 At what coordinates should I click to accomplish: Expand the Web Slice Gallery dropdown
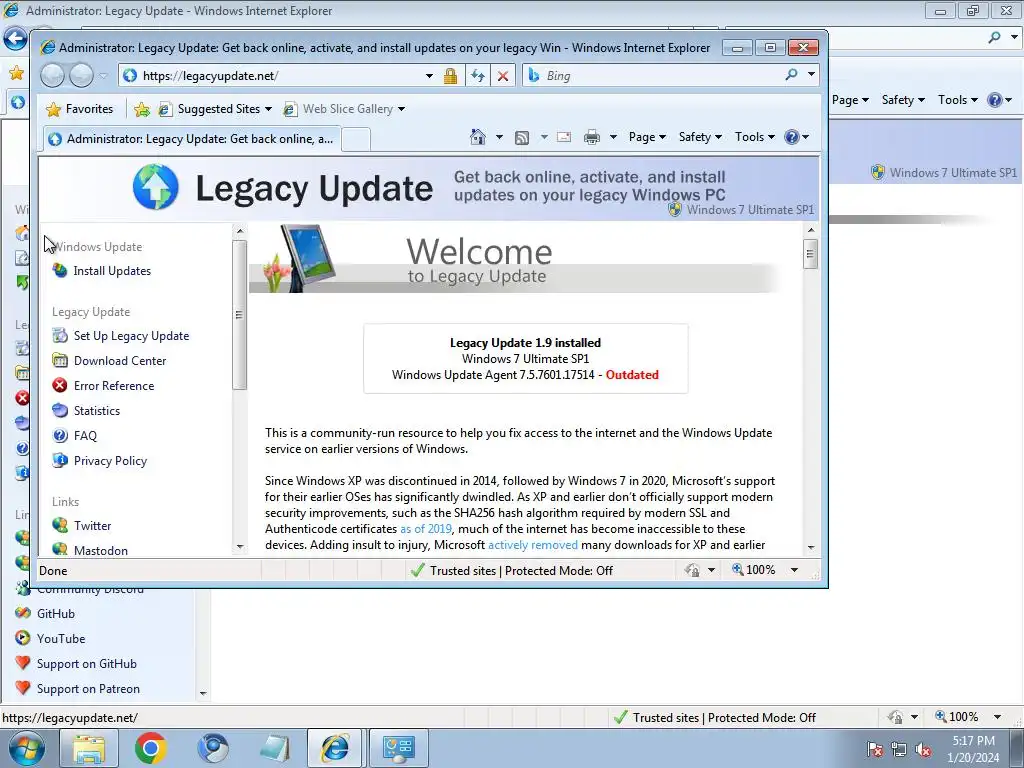point(401,109)
